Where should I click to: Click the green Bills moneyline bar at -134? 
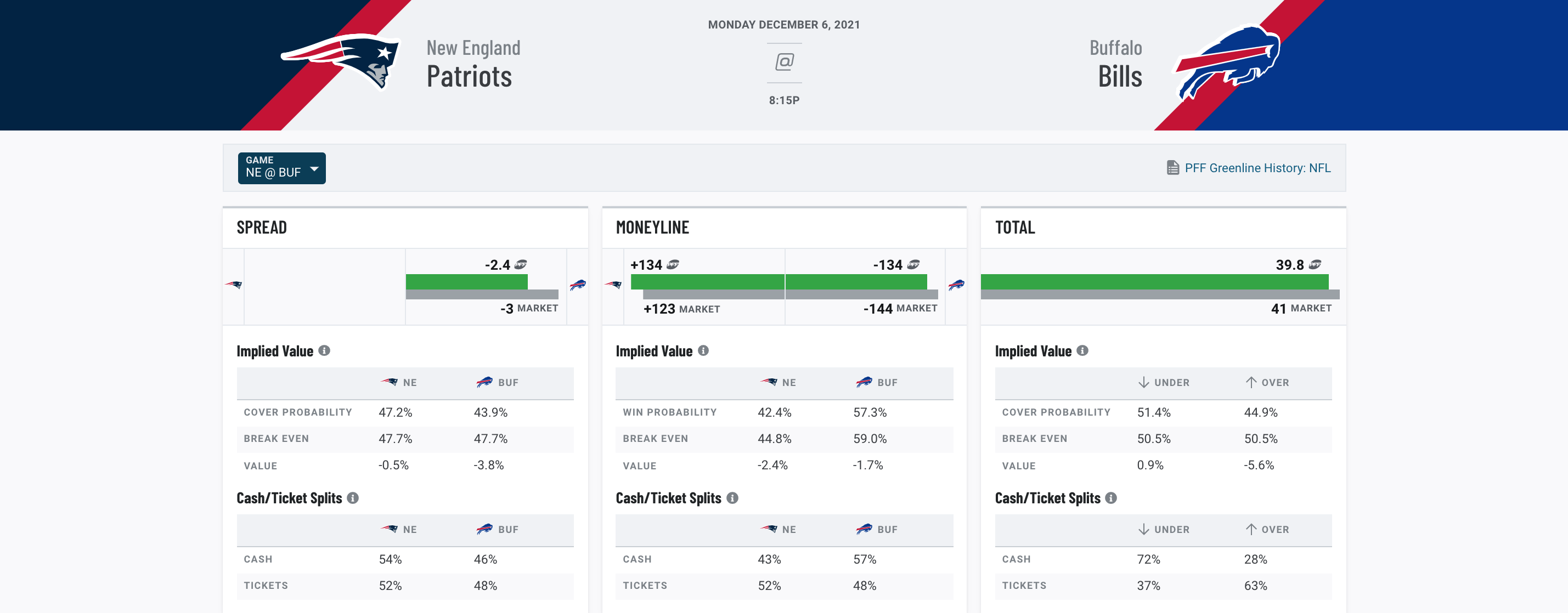(856, 282)
